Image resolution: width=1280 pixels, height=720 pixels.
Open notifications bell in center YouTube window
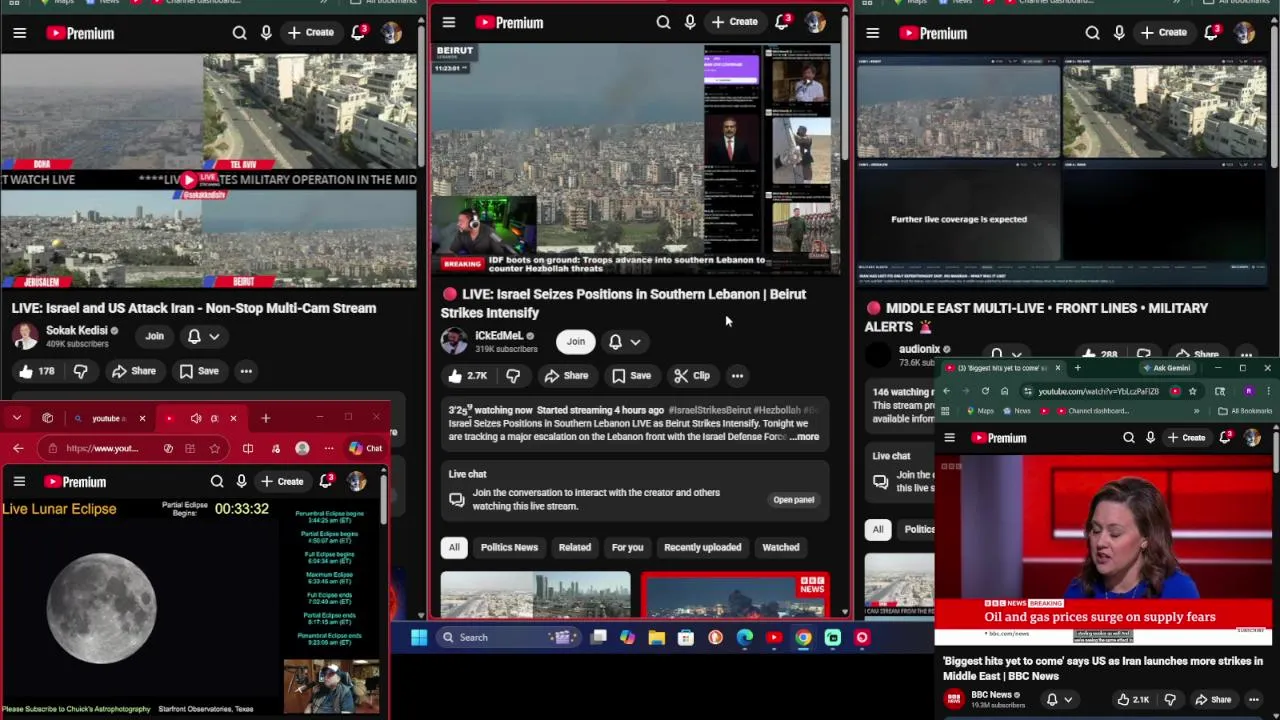tap(783, 22)
